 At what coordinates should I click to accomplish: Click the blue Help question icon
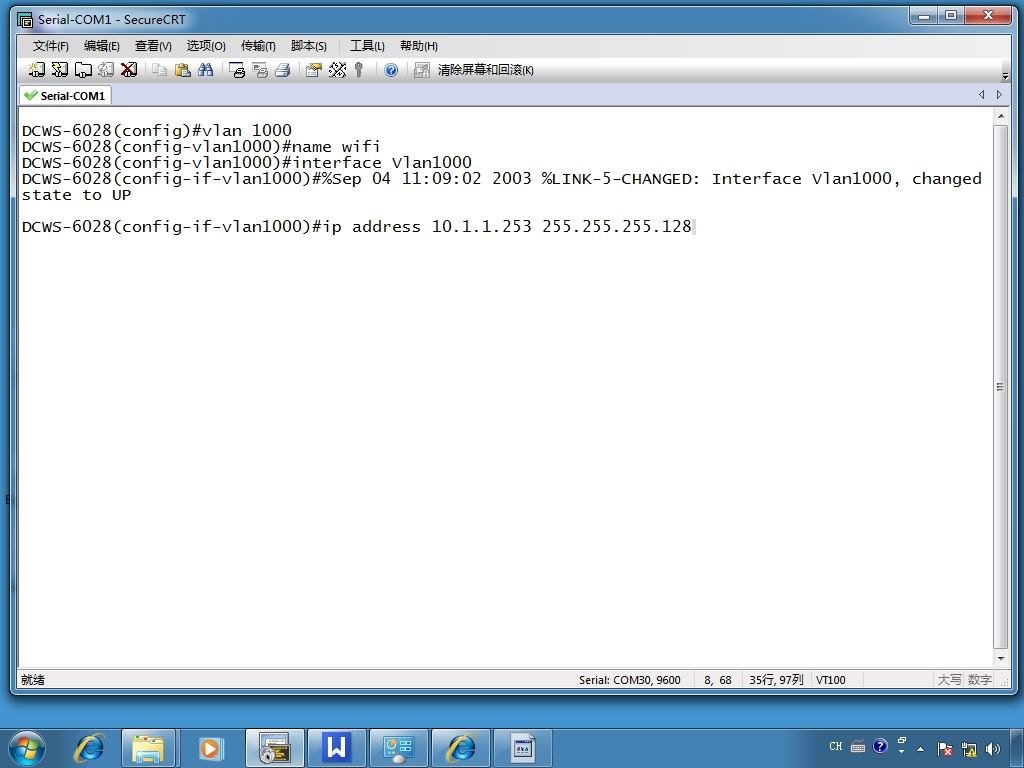click(x=391, y=70)
